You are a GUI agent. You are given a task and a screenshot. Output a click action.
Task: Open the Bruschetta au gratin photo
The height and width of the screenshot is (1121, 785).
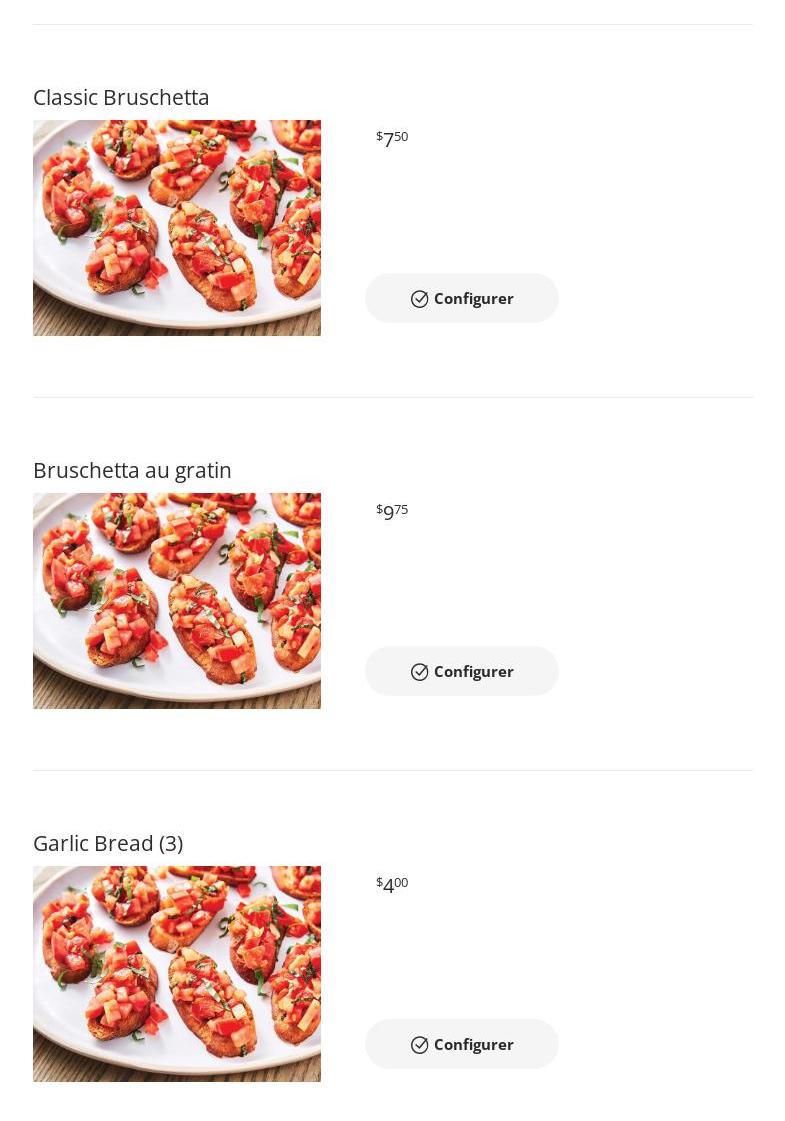(177, 601)
